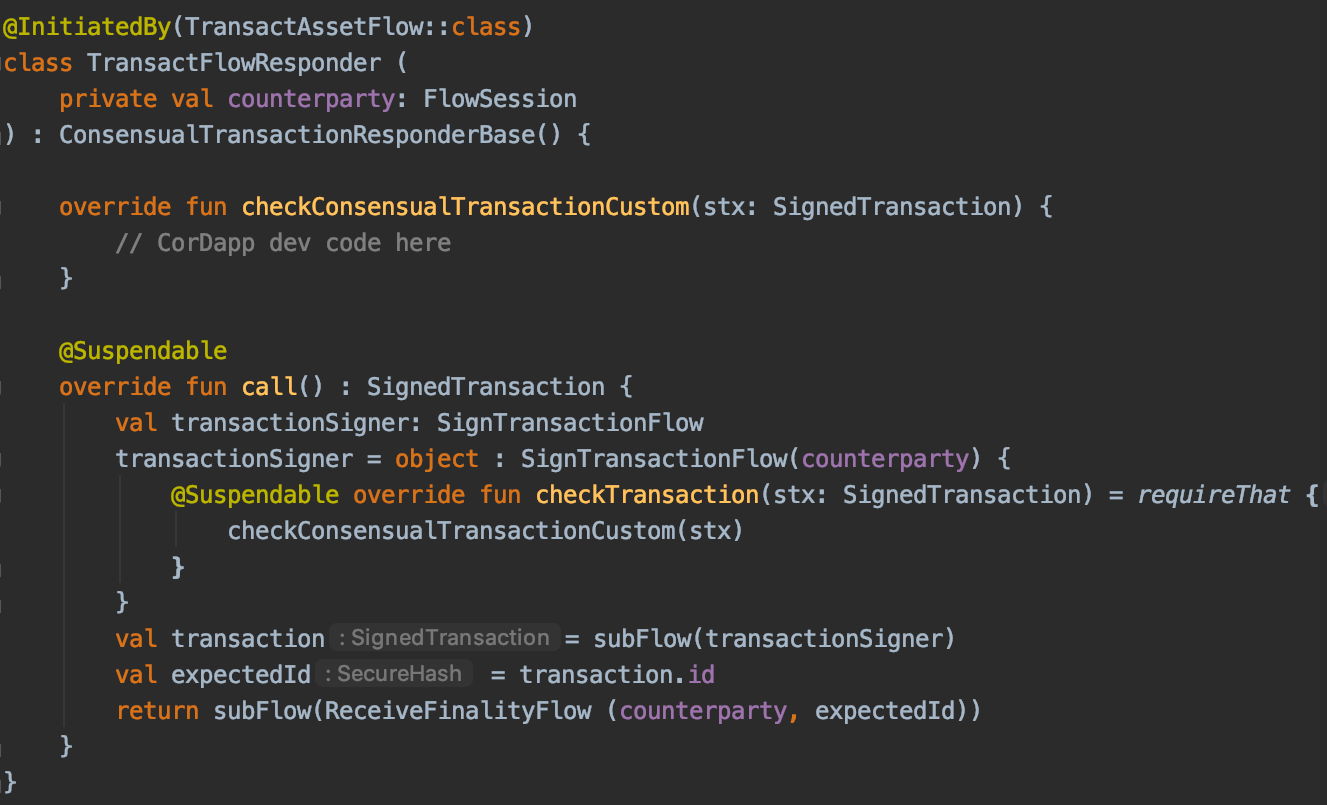Image resolution: width=1327 pixels, height=805 pixels.
Task: Click the TransactFlowResponder class name
Action: pos(234,63)
